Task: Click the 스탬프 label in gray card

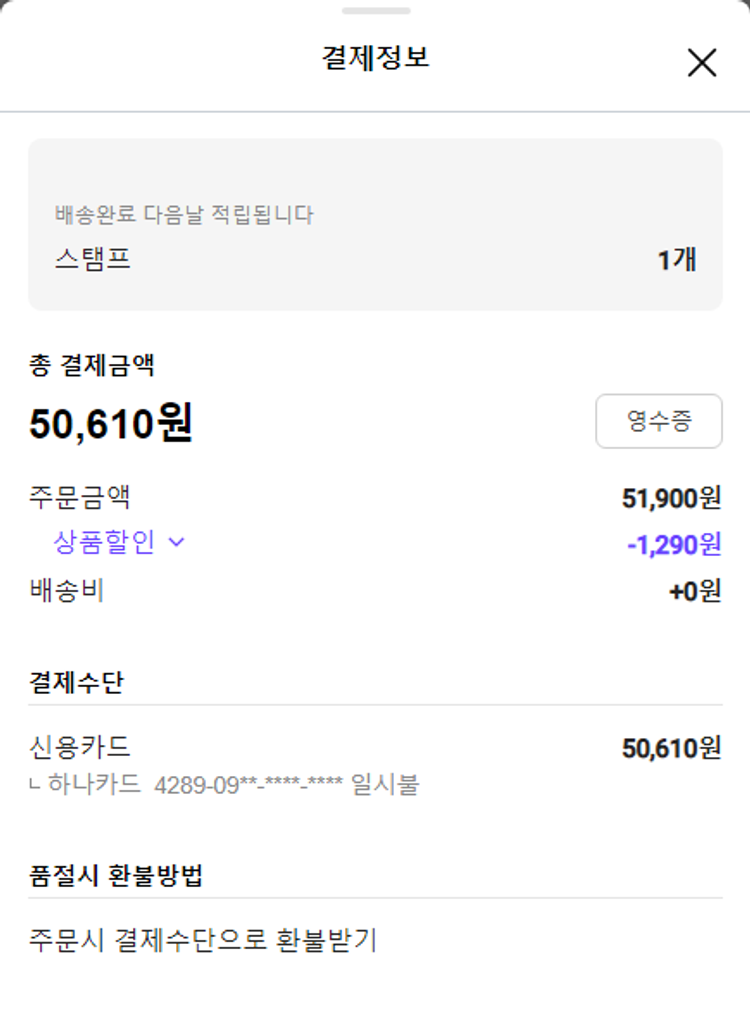Action: 93,260
